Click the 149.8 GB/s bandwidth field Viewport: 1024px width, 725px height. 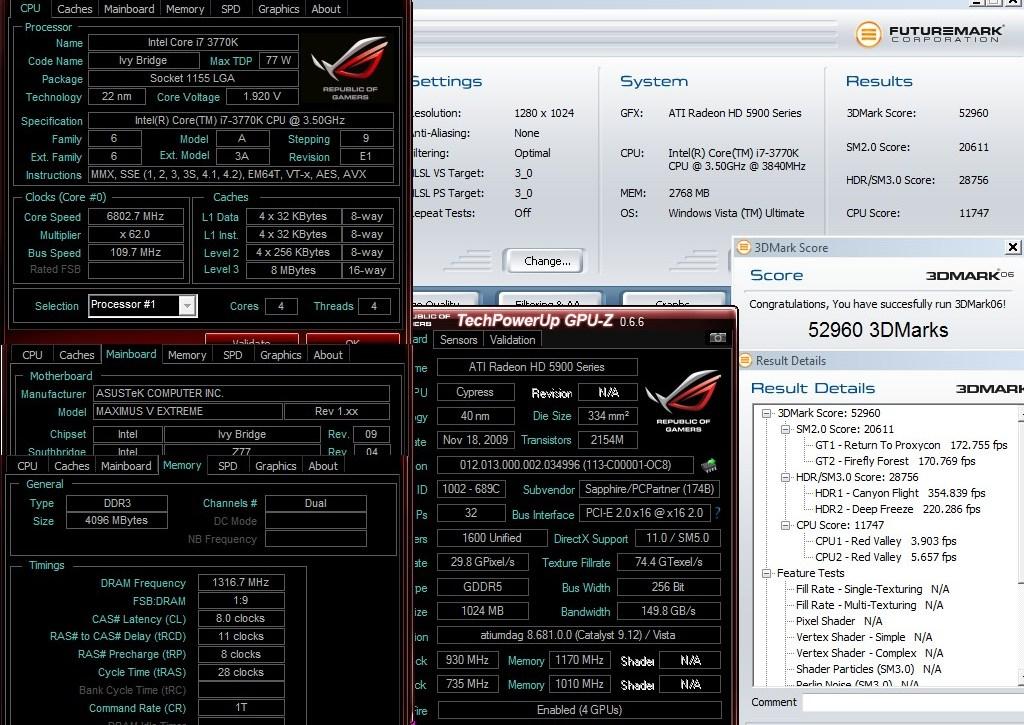pyautogui.click(x=669, y=611)
